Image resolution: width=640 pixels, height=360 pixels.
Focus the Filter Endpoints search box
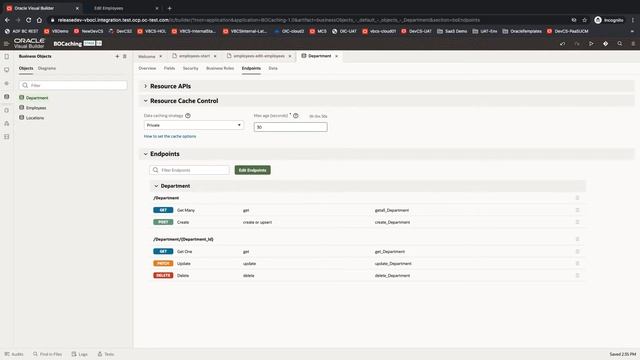(189, 170)
